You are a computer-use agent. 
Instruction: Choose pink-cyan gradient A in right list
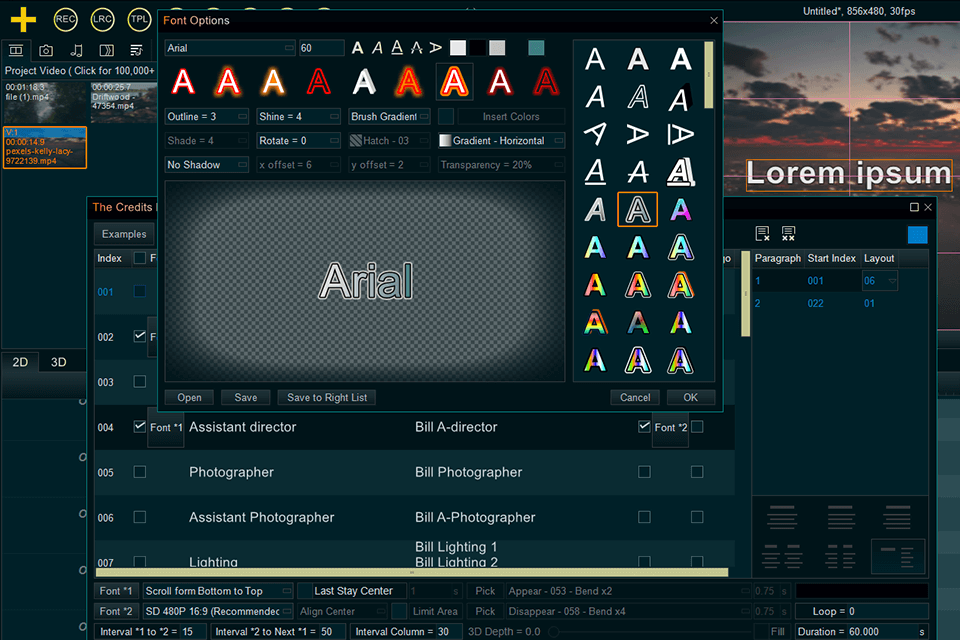[x=680, y=209]
